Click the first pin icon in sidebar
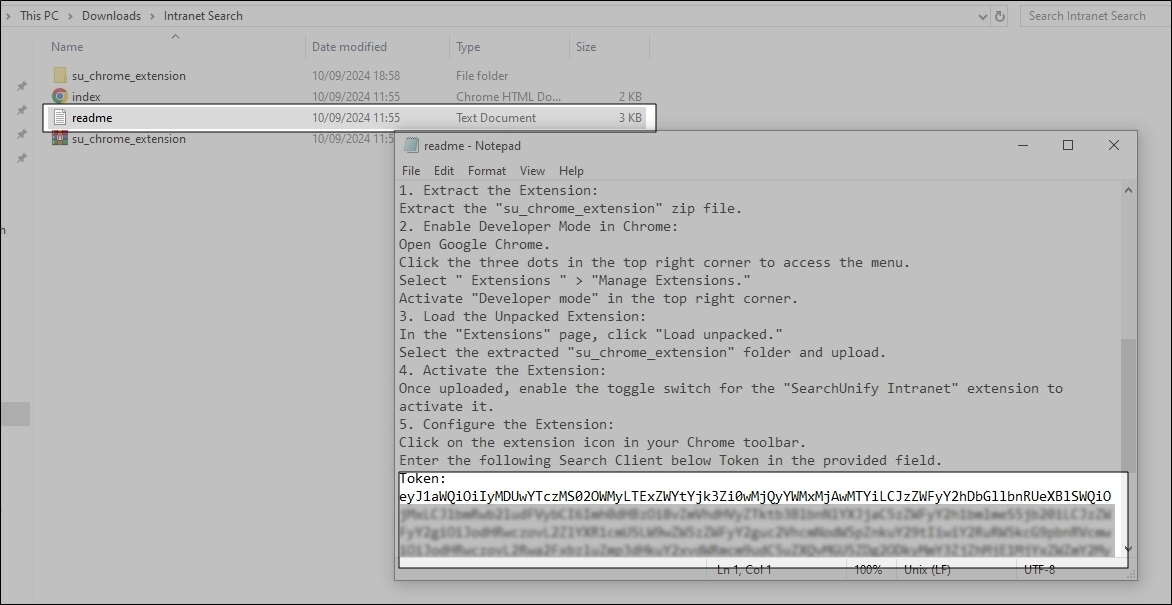The image size is (1172, 605). (x=21, y=86)
